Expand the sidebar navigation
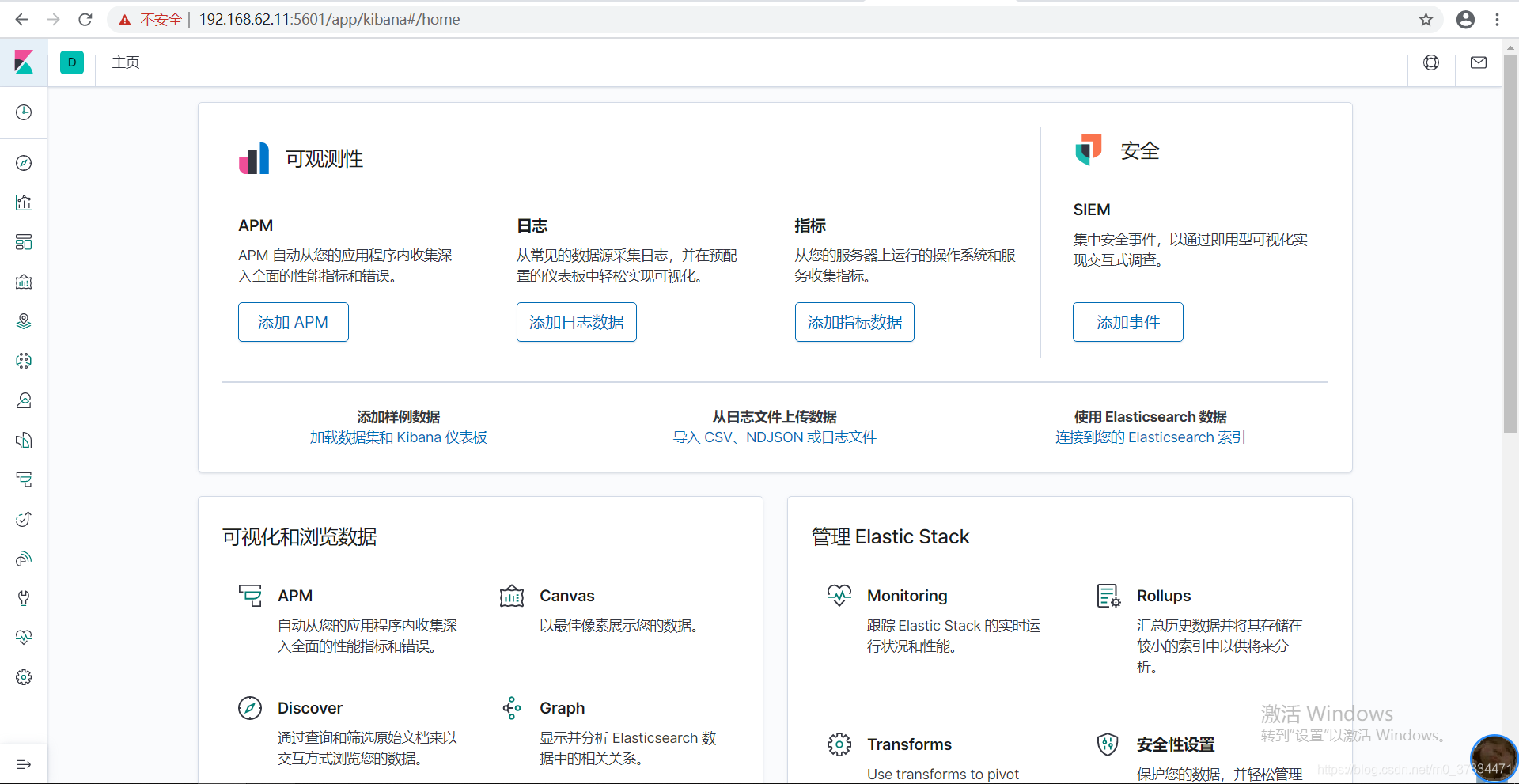1519x784 pixels. coord(24,764)
